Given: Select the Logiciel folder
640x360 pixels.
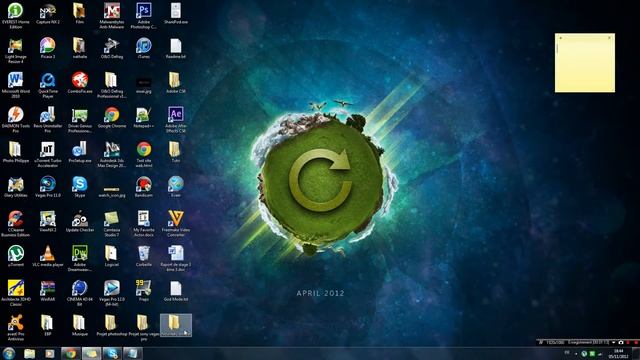Looking at the screenshot, I should [112, 256].
